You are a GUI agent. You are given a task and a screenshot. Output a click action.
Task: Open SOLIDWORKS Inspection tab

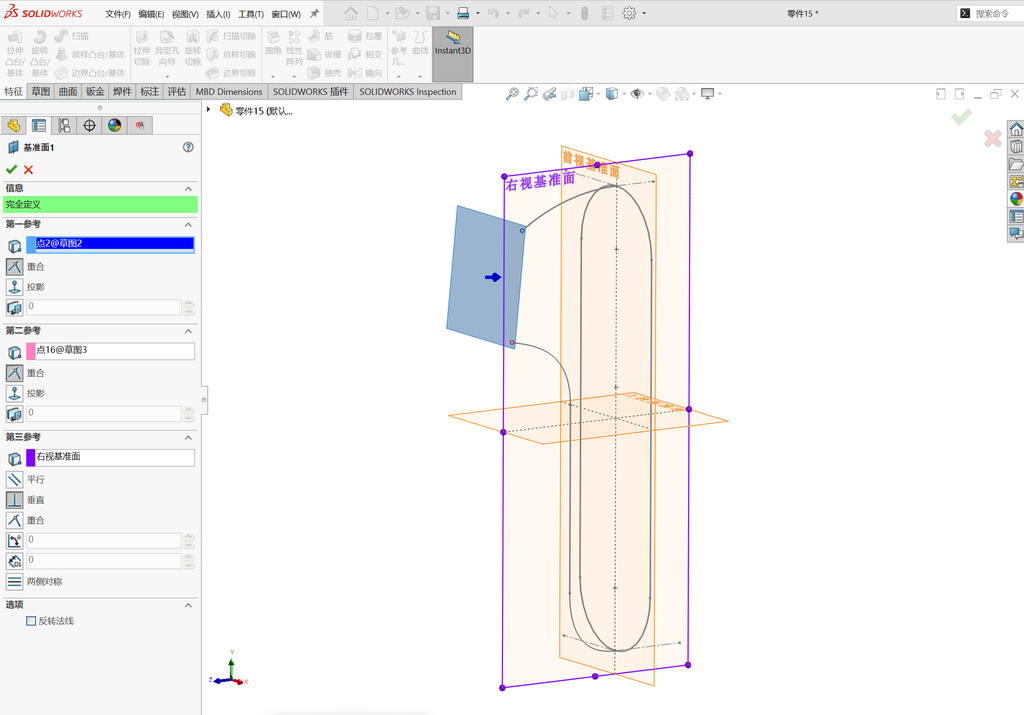tap(408, 91)
